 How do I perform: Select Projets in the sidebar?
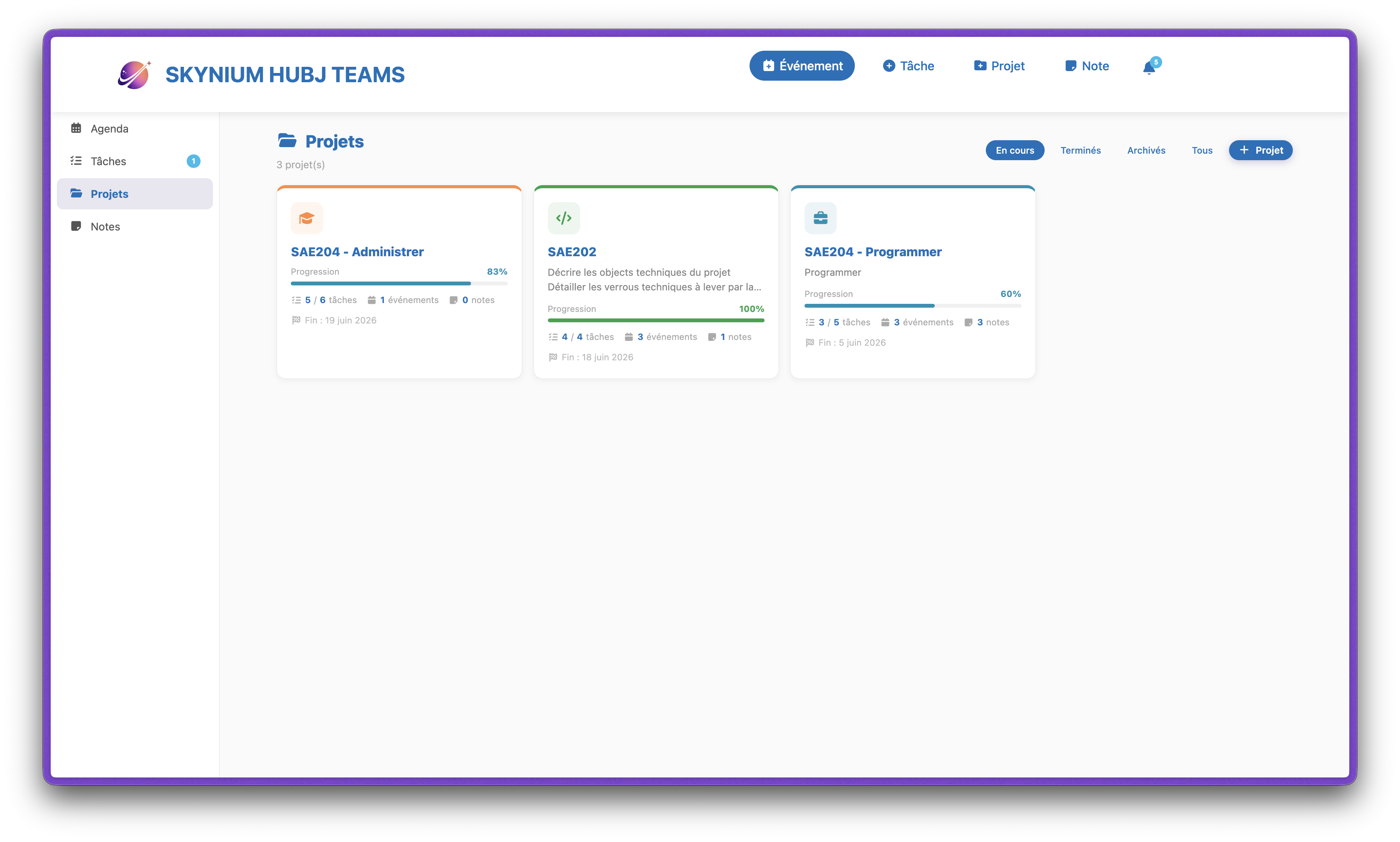(x=134, y=194)
